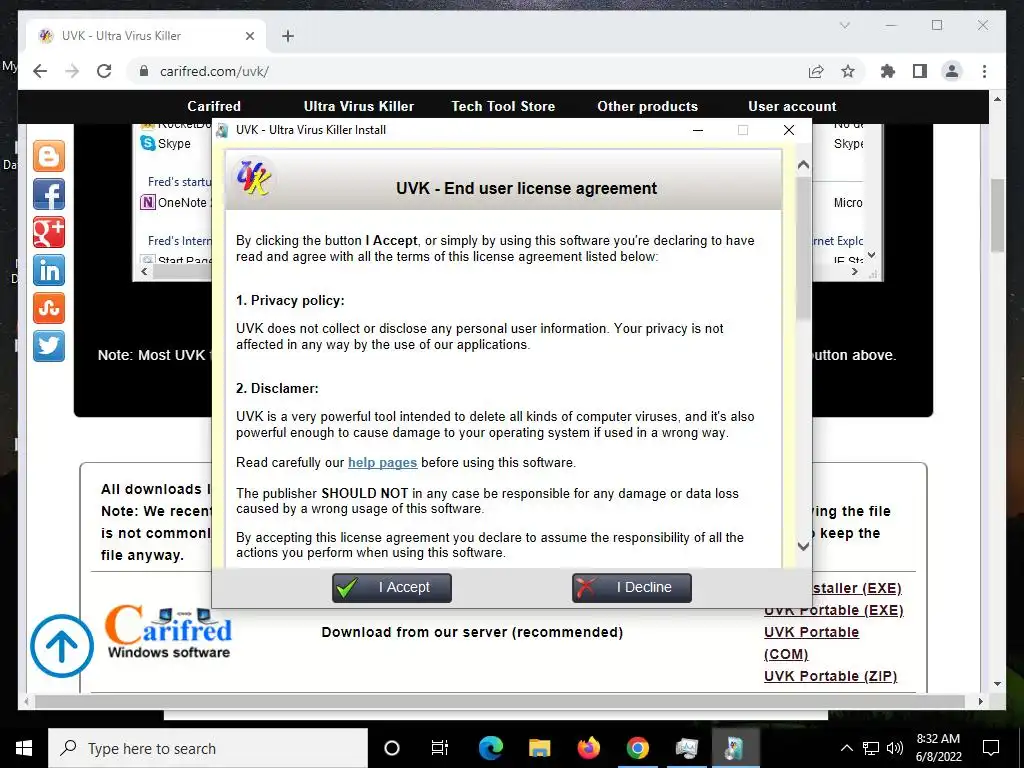Open the Cortana circle on taskbar
The image size is (1024, 768).
pyautogui.click(x=392, y=748)
